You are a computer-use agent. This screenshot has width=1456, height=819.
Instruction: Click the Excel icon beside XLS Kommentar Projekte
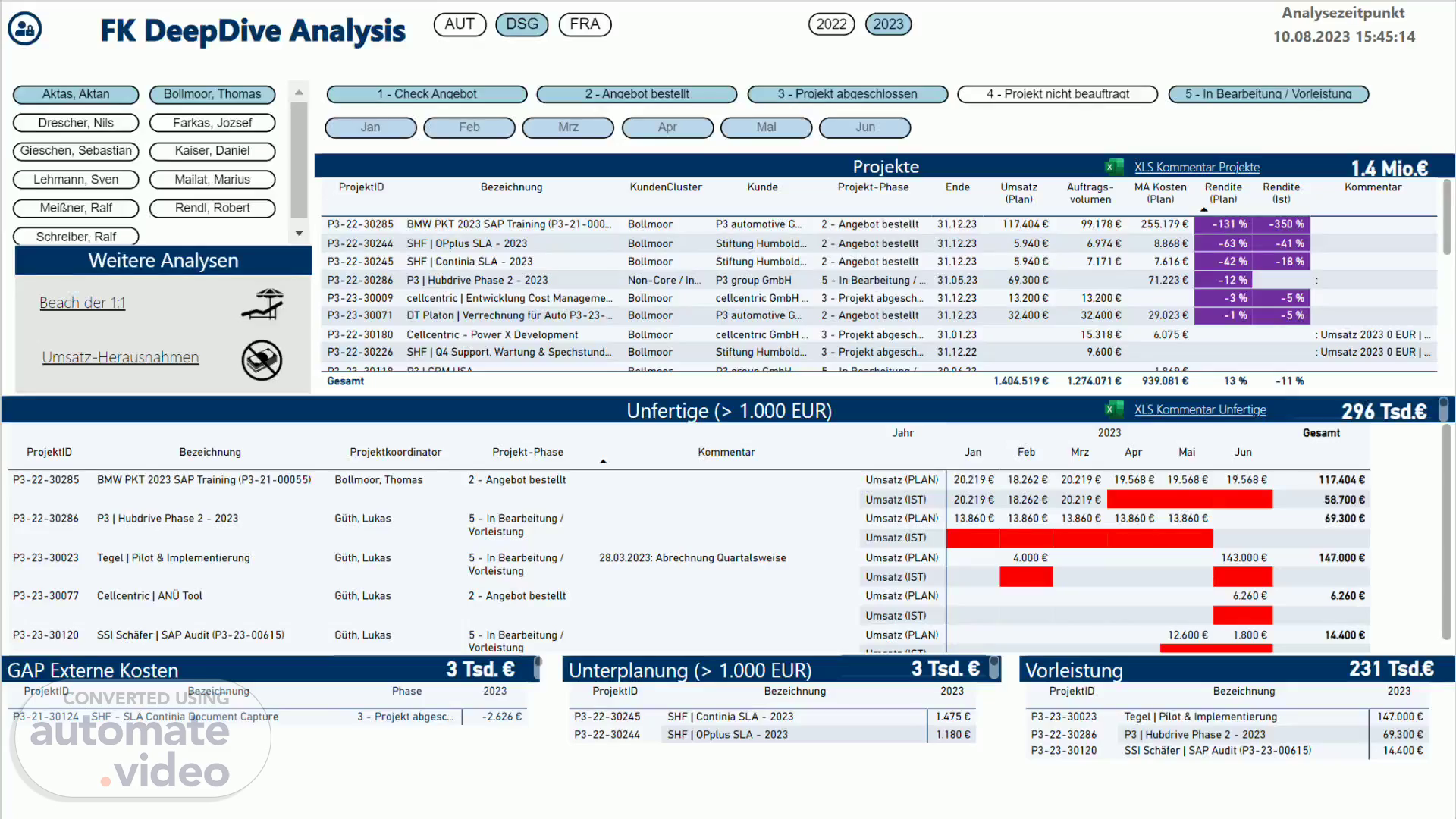1114,167
